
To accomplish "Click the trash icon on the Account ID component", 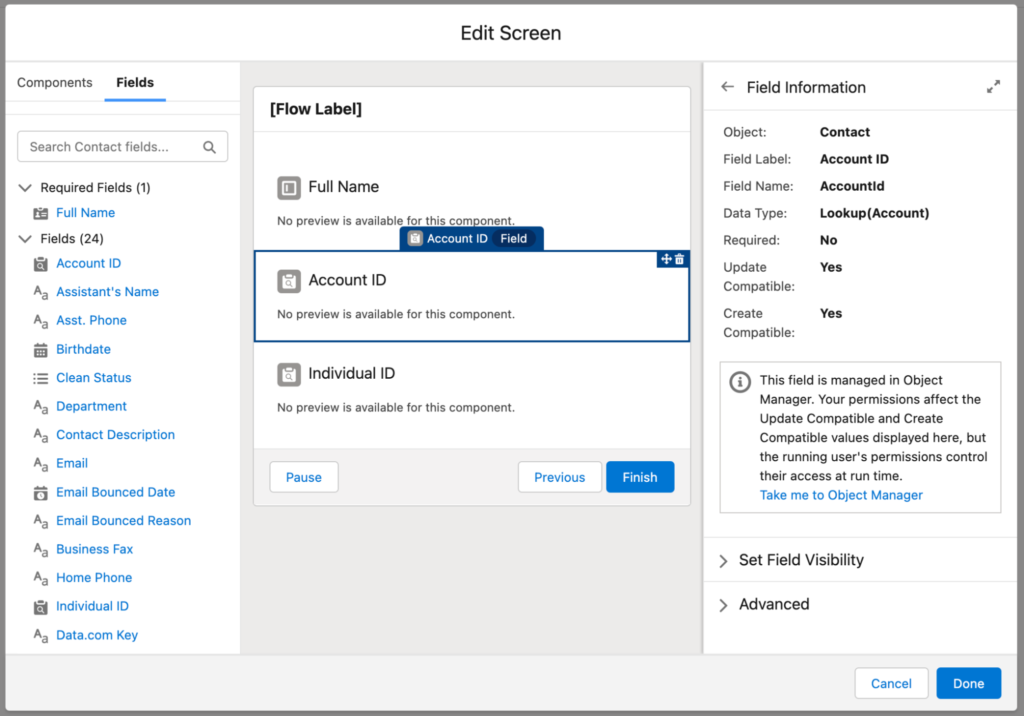I will pos(680,259).
